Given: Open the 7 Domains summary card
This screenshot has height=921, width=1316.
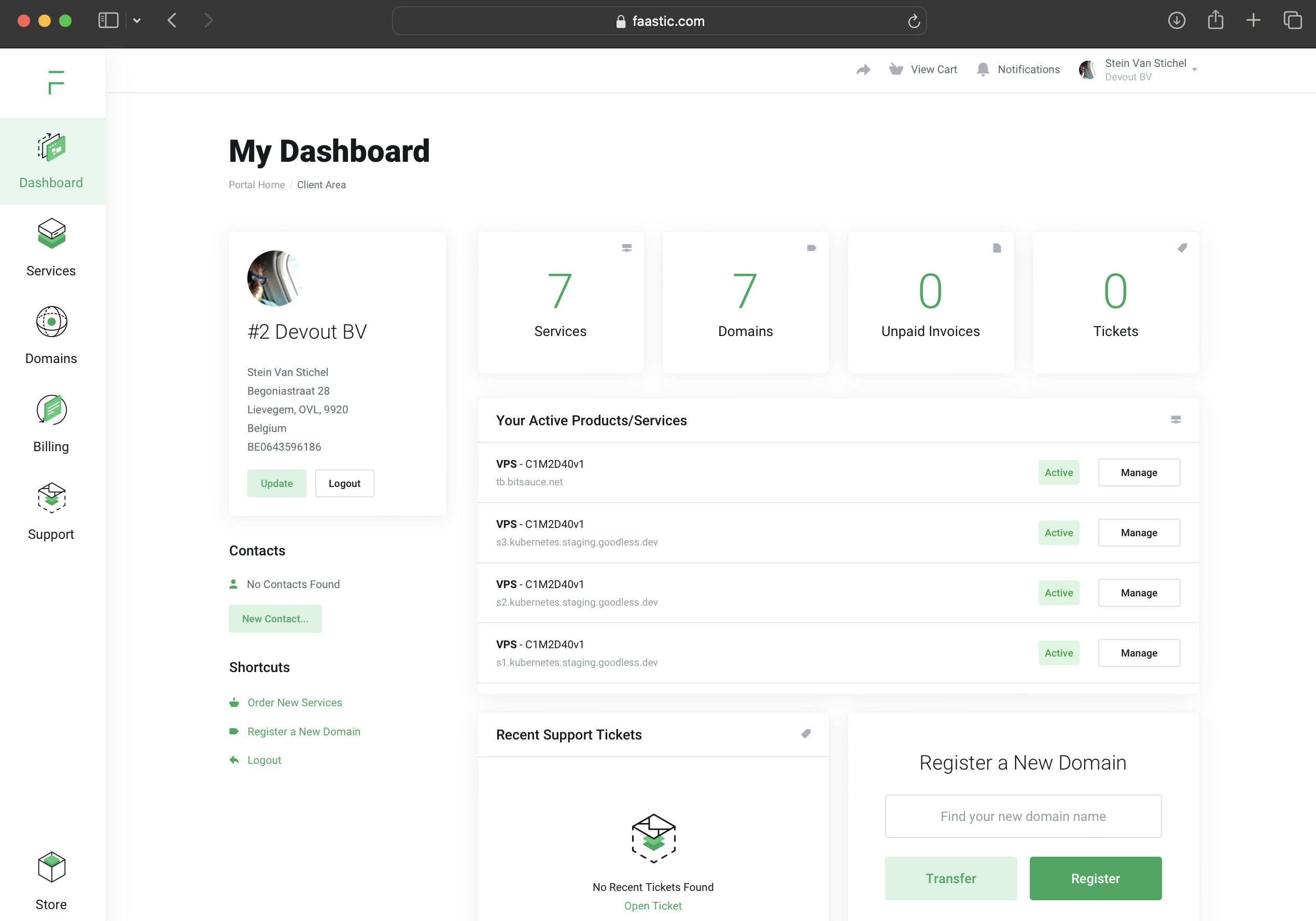Looking at the screenshot, I should pos(745,303).
